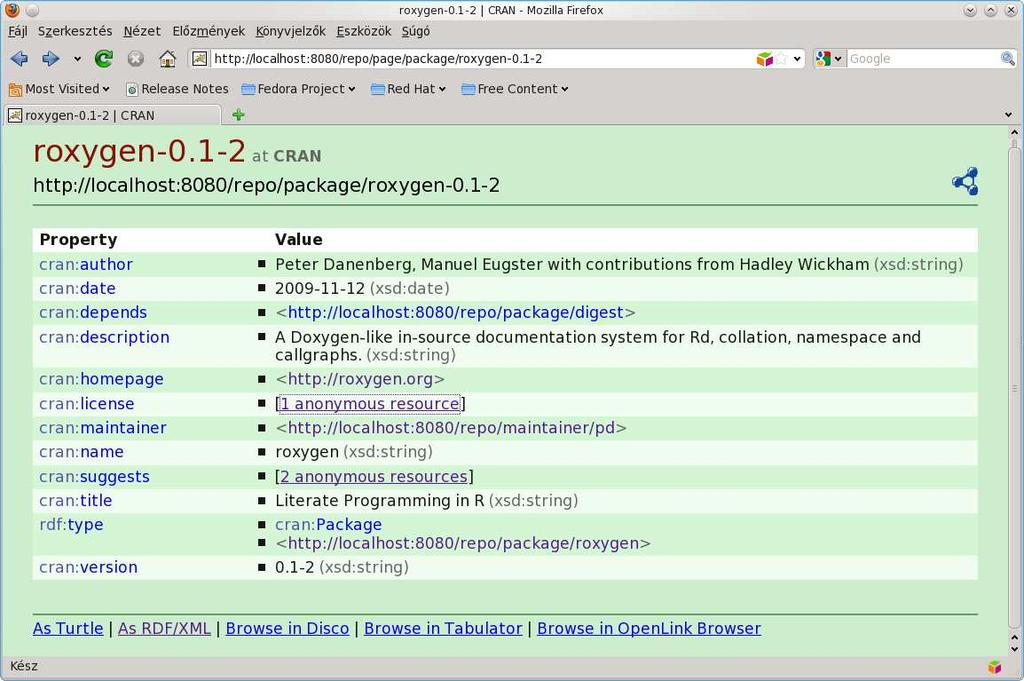The image size is (1024, 681).
Task: View the page As RDF/XML
Action: coord(165,629)
